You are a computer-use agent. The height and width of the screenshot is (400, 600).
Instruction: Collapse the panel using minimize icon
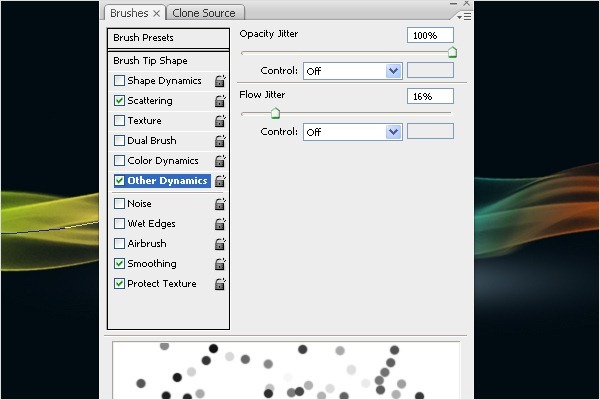tap(453, 3)
